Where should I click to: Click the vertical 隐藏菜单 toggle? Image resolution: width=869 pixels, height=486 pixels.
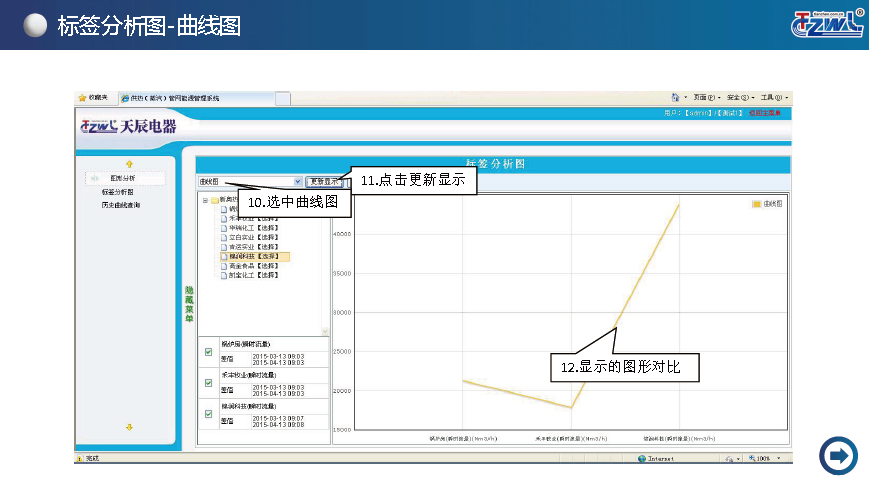(189, 304)
